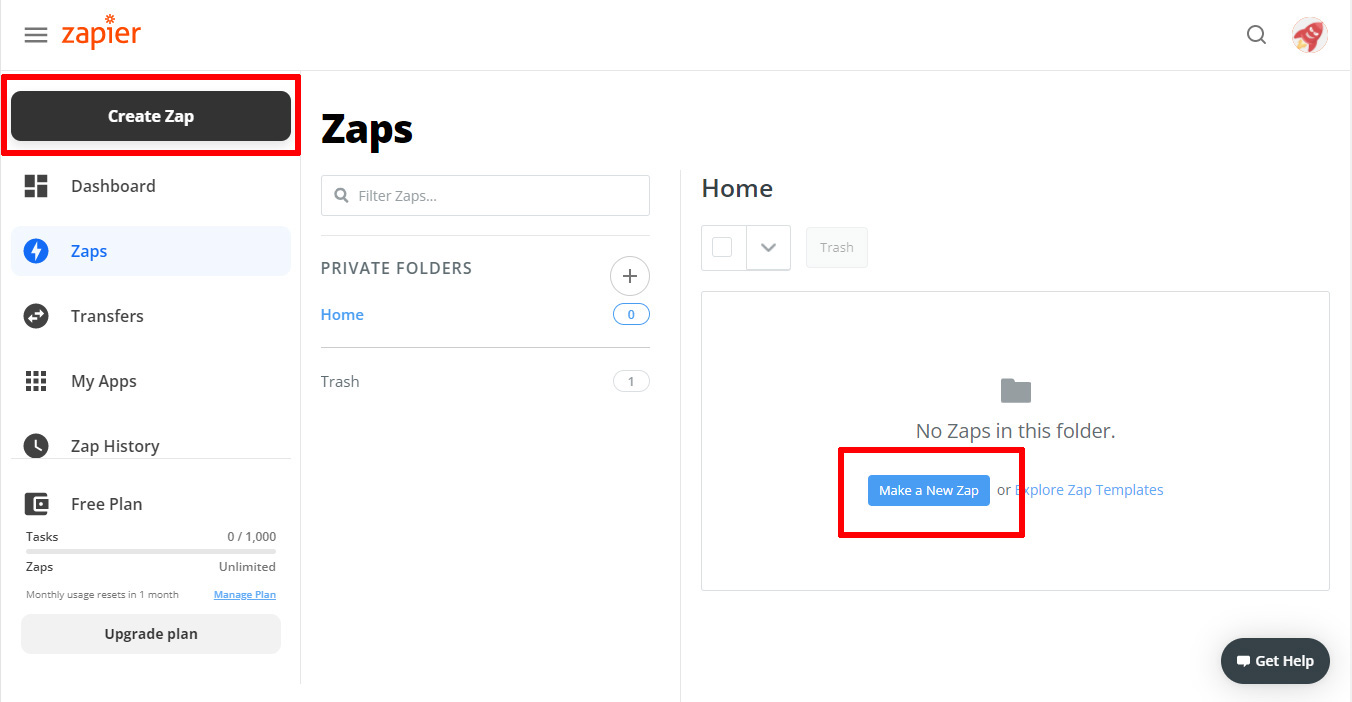The width and height of the screenshot is (1352, 702).
Task: Click the Free Plan wallet icon
Action: click(x=36, y=504)
